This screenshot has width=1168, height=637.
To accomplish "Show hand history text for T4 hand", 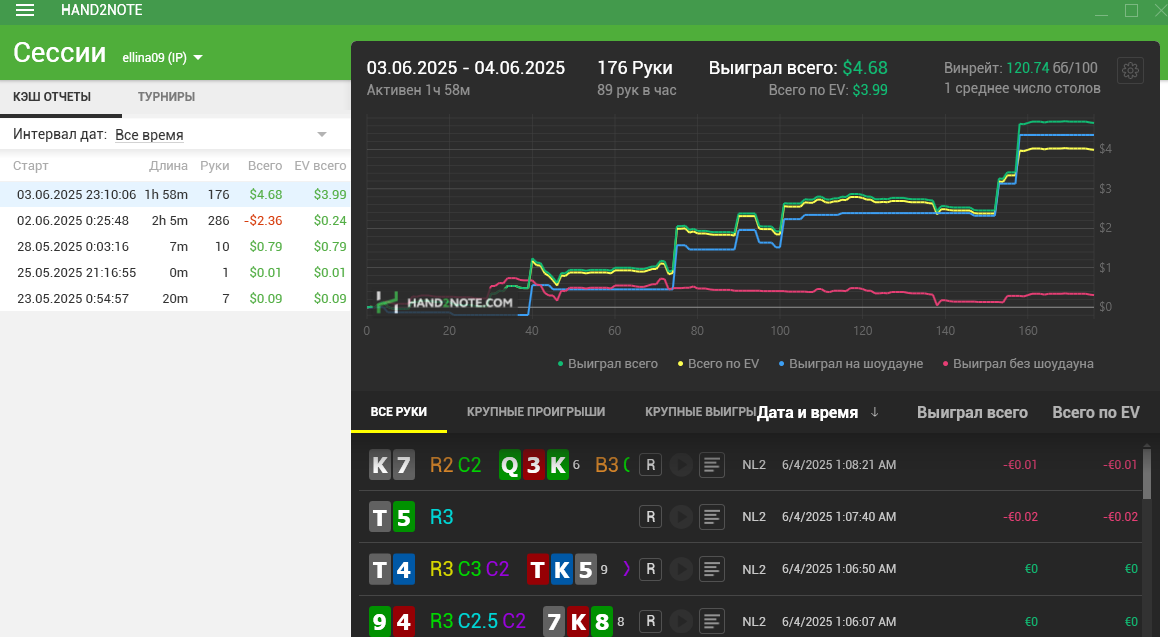I will click(x=712, y=569).
